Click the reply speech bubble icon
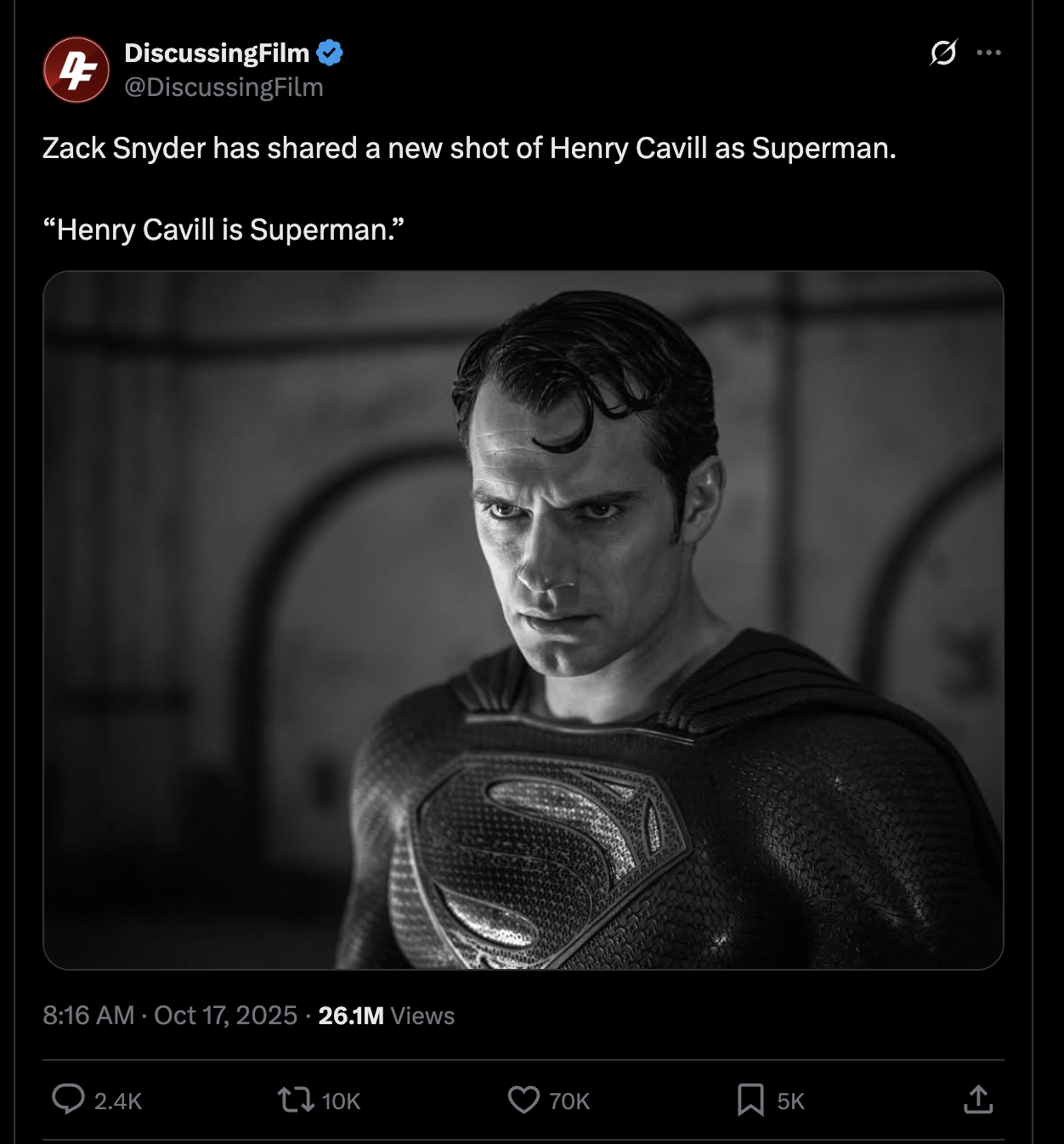Viewport: 1064px width, 1144px height. pyautogui.click(x=68, y=1099)
